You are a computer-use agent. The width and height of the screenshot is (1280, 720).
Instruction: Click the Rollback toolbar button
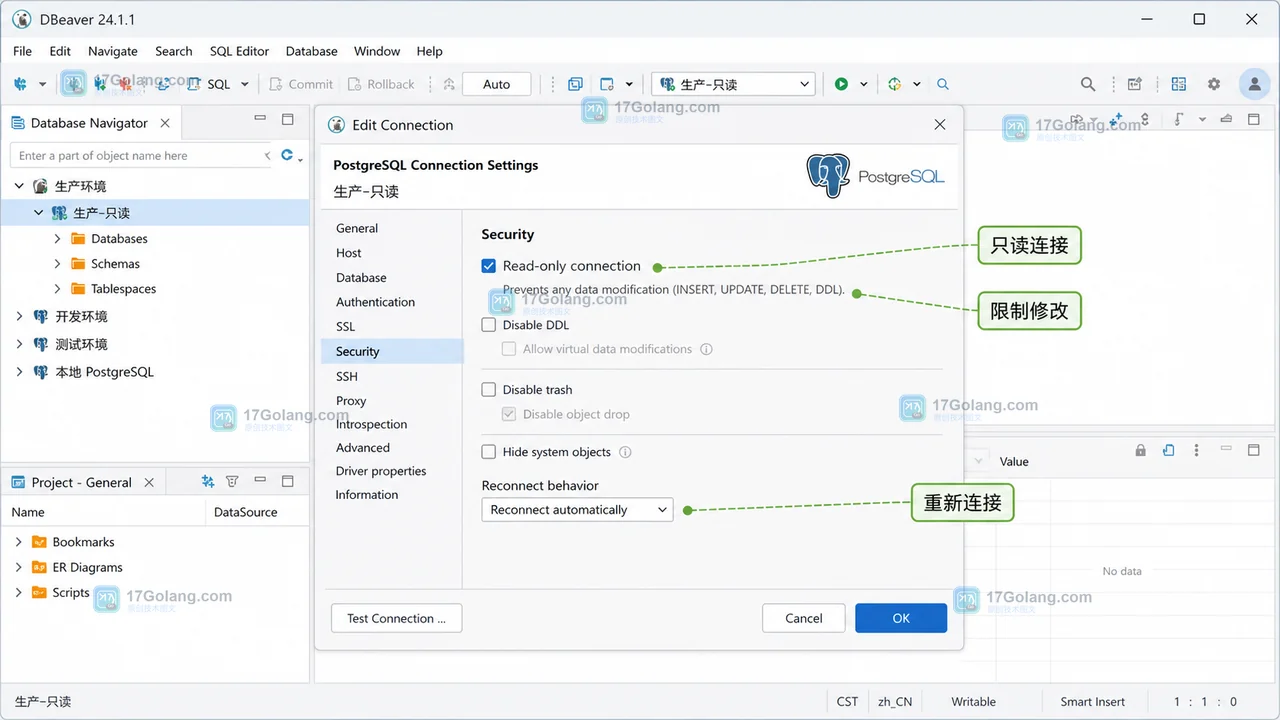point(381,85)
